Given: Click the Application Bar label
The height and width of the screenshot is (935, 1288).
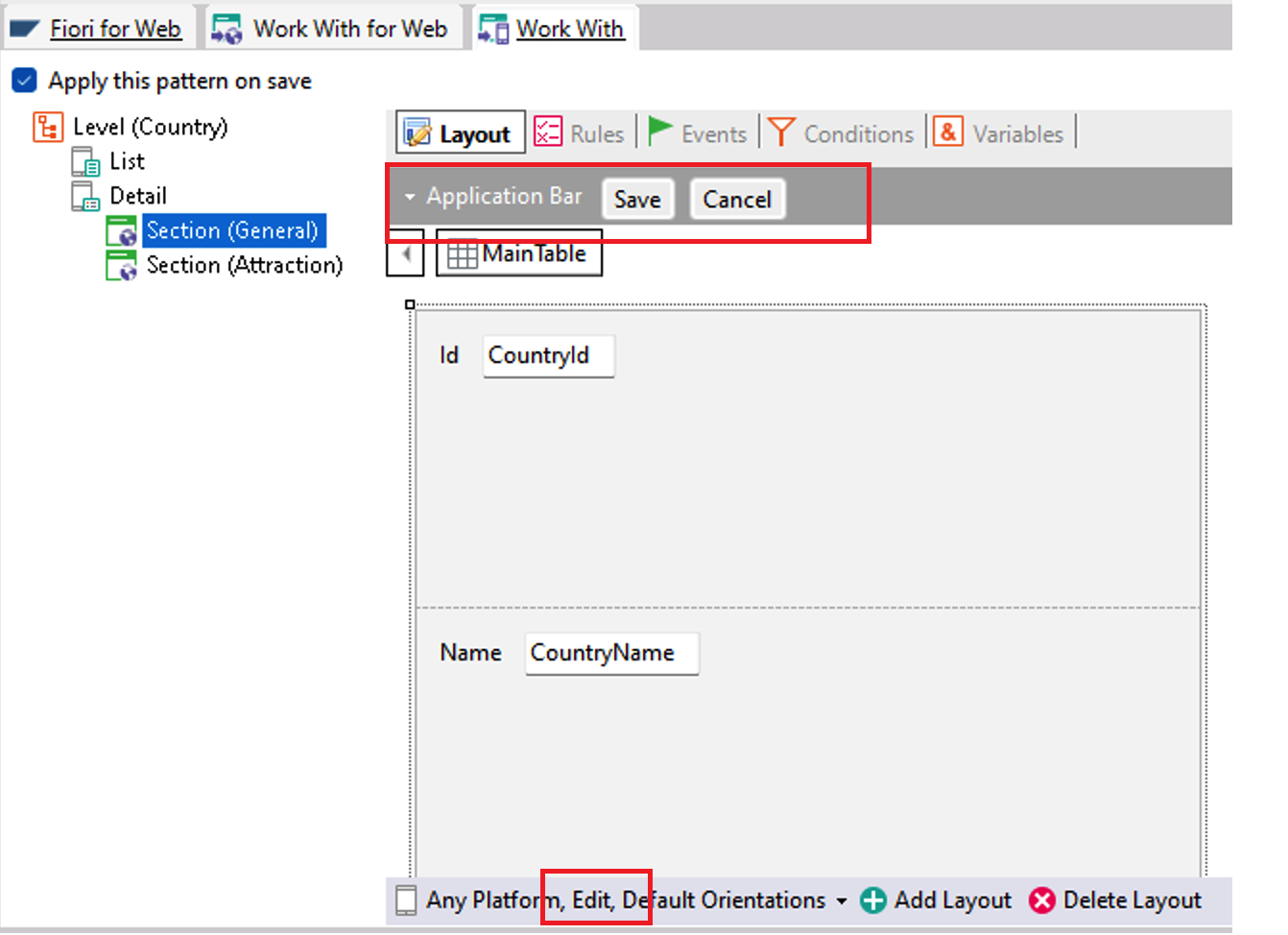Looking at the screenshot, I should click(505, 196).
